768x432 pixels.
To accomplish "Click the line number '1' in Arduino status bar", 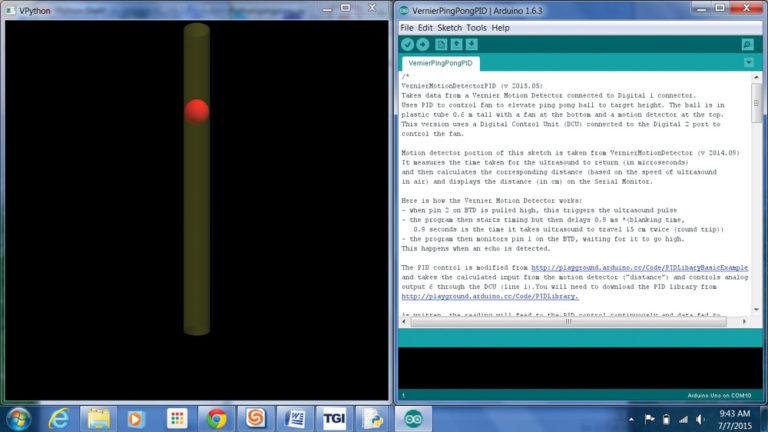I will (403, 395).
